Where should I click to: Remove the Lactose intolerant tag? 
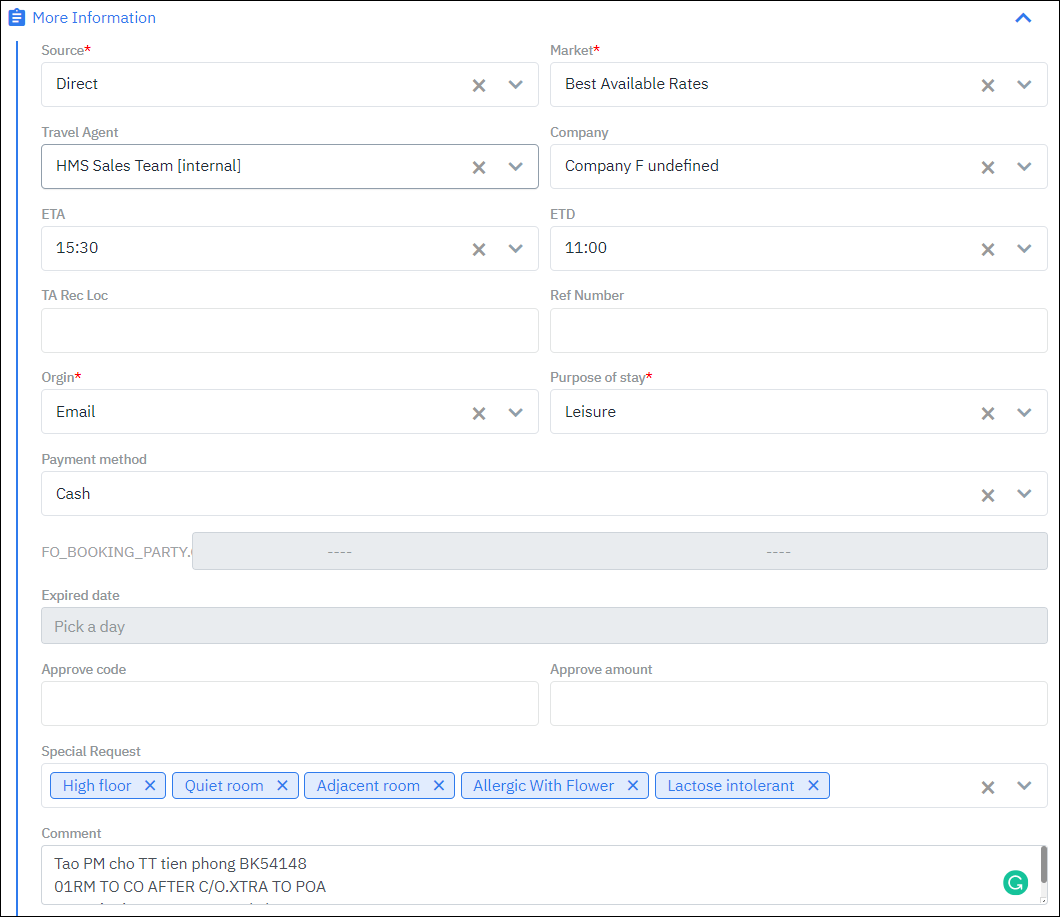coord(813,786)
